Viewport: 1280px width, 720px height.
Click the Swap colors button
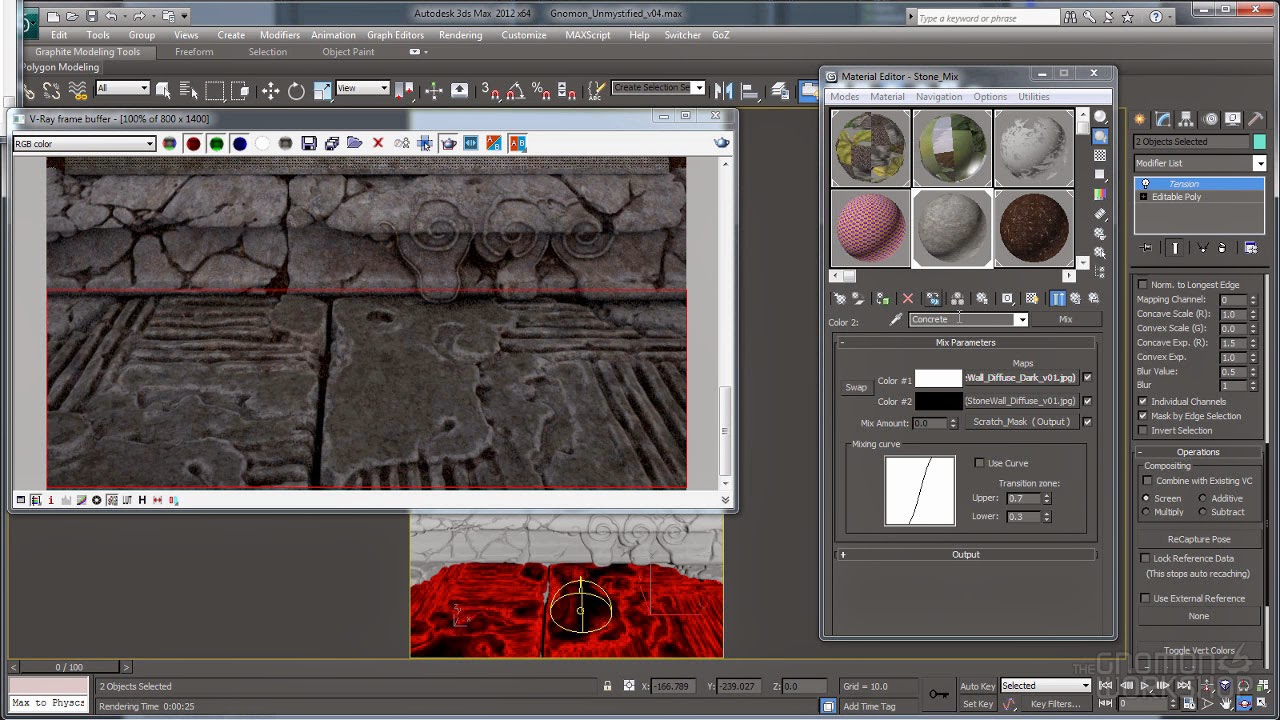tap(856, 388)
